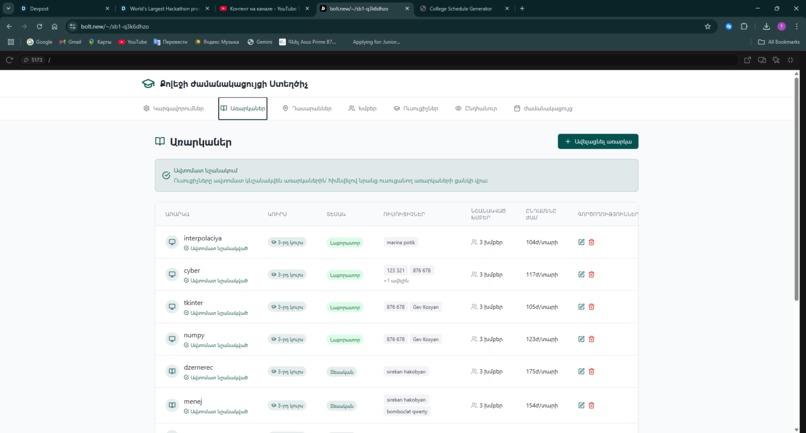Reload the page from browser toolbar
The height and width of the screenshot is (433, 806).
(x=39, y=26)
